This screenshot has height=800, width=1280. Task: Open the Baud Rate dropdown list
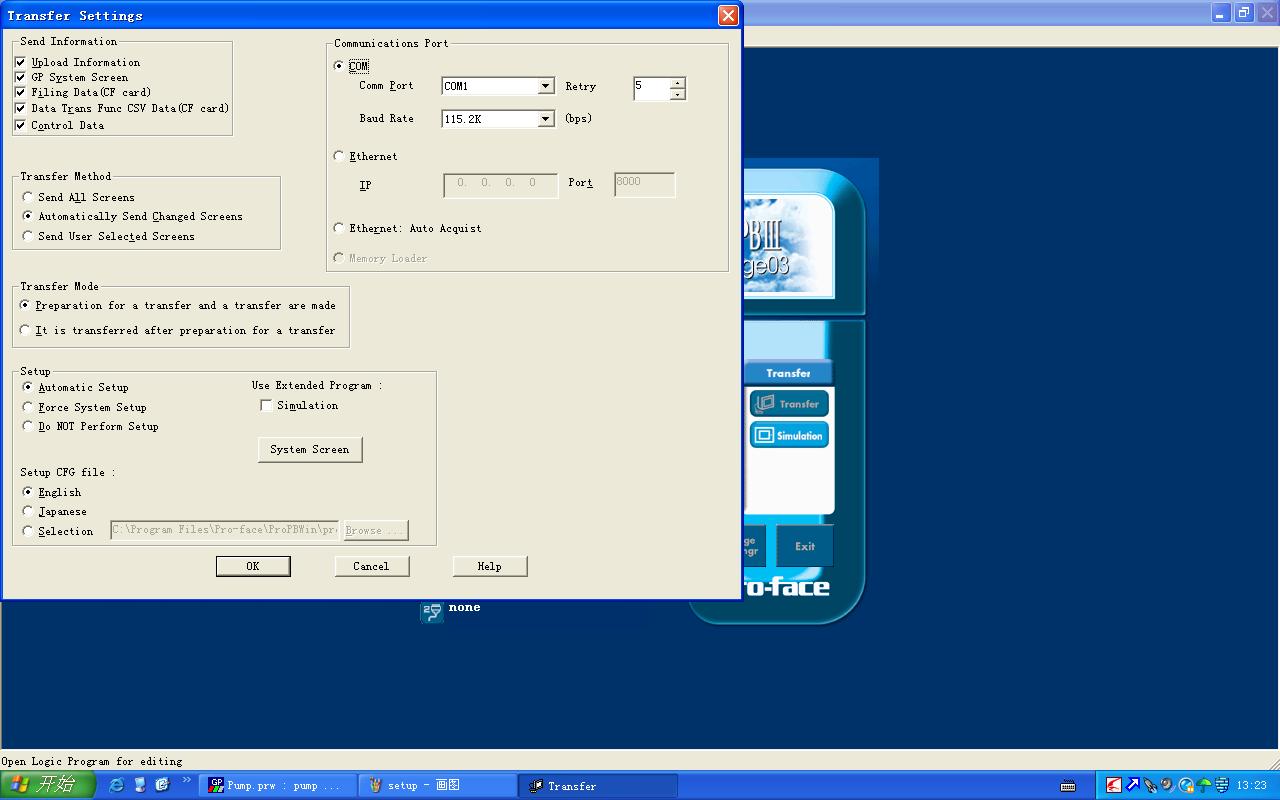(546, 119)
